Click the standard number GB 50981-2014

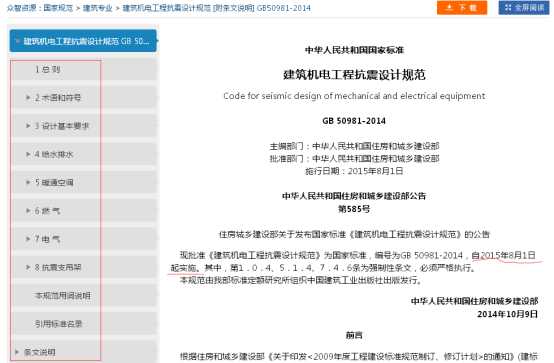coord(354,121)
